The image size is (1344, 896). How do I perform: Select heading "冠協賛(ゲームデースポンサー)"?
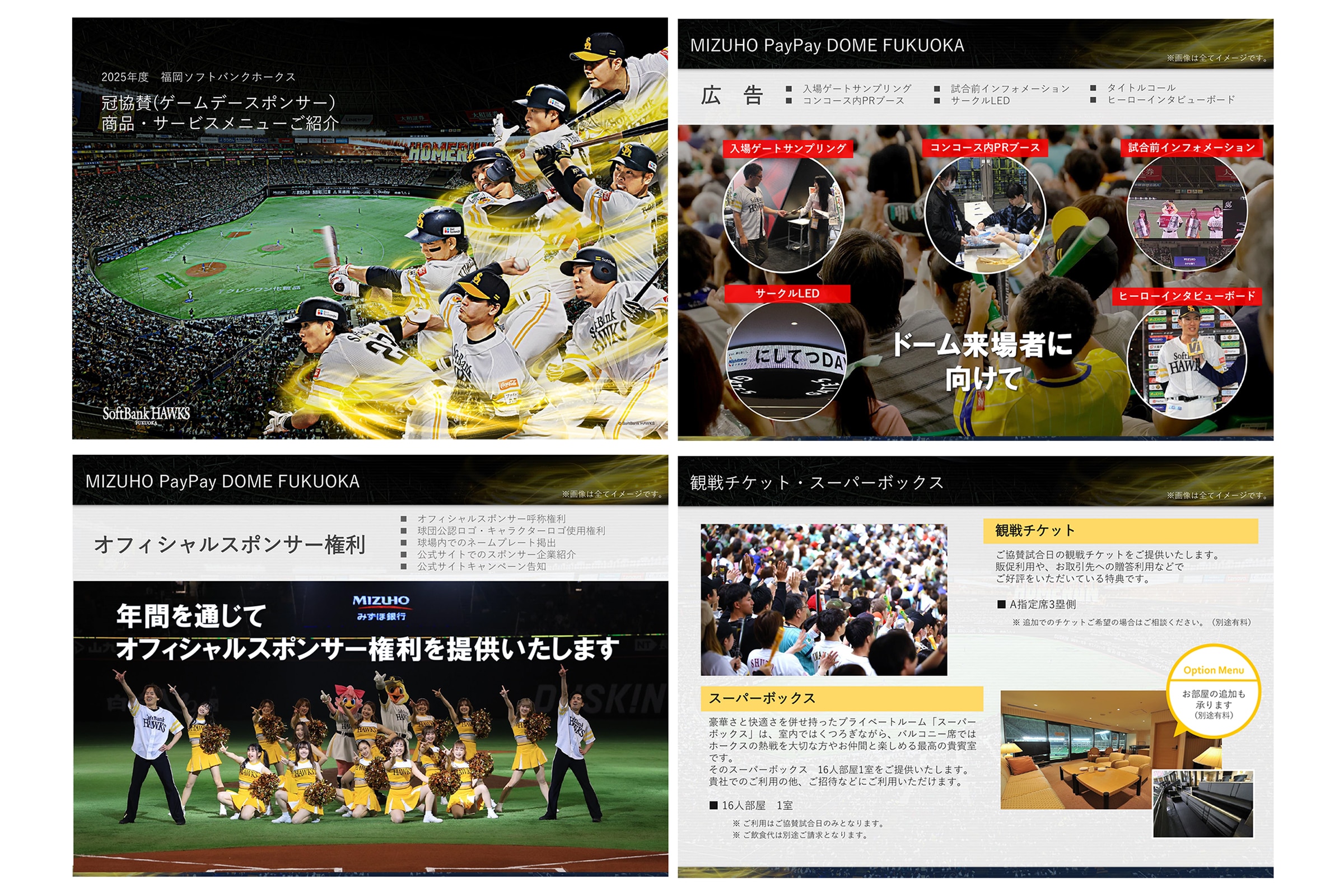pyautogui.click(x=218, y=102)
